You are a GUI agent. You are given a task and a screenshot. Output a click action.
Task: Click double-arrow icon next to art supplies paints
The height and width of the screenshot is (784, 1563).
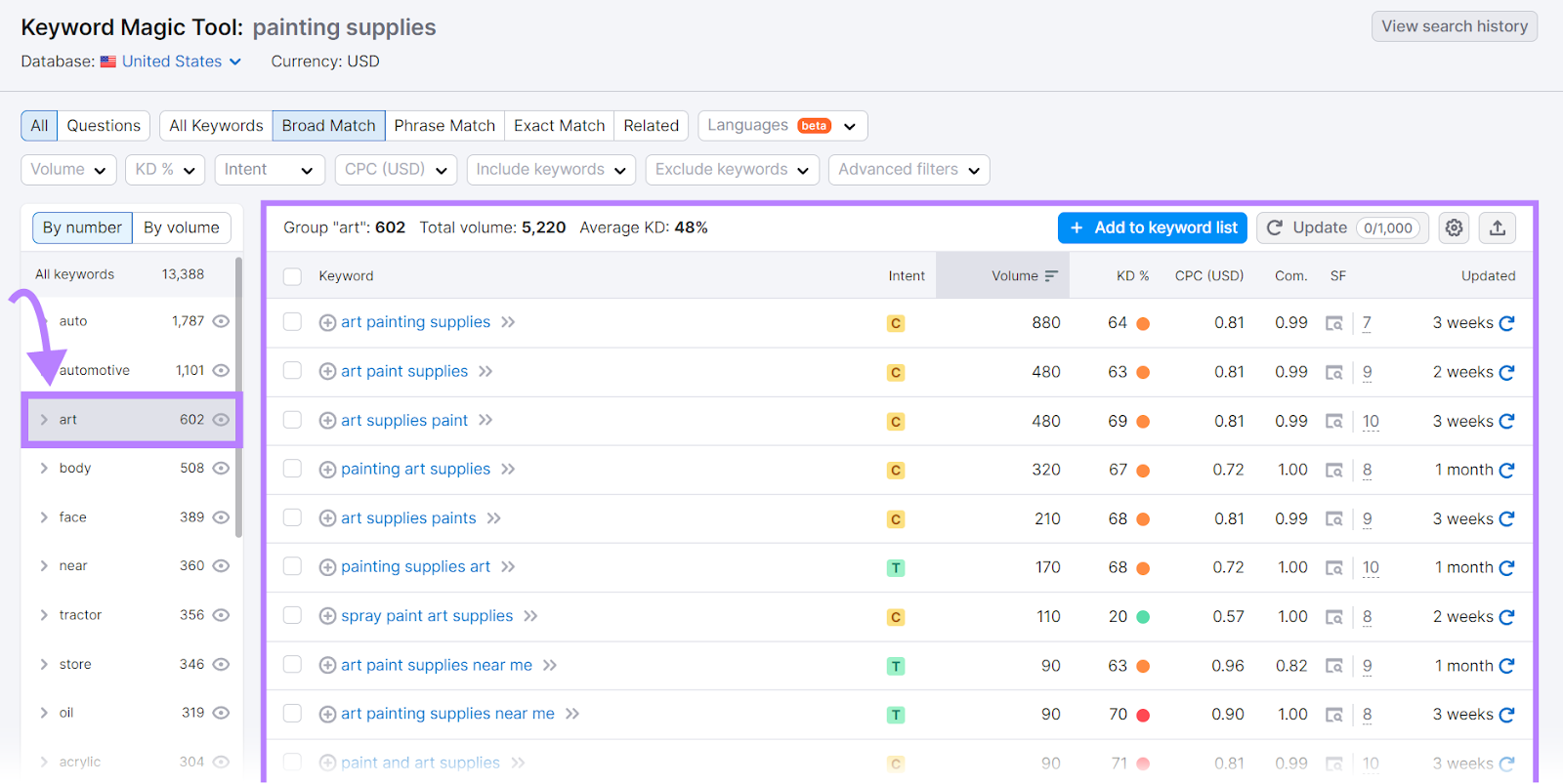tap(494, 518)
